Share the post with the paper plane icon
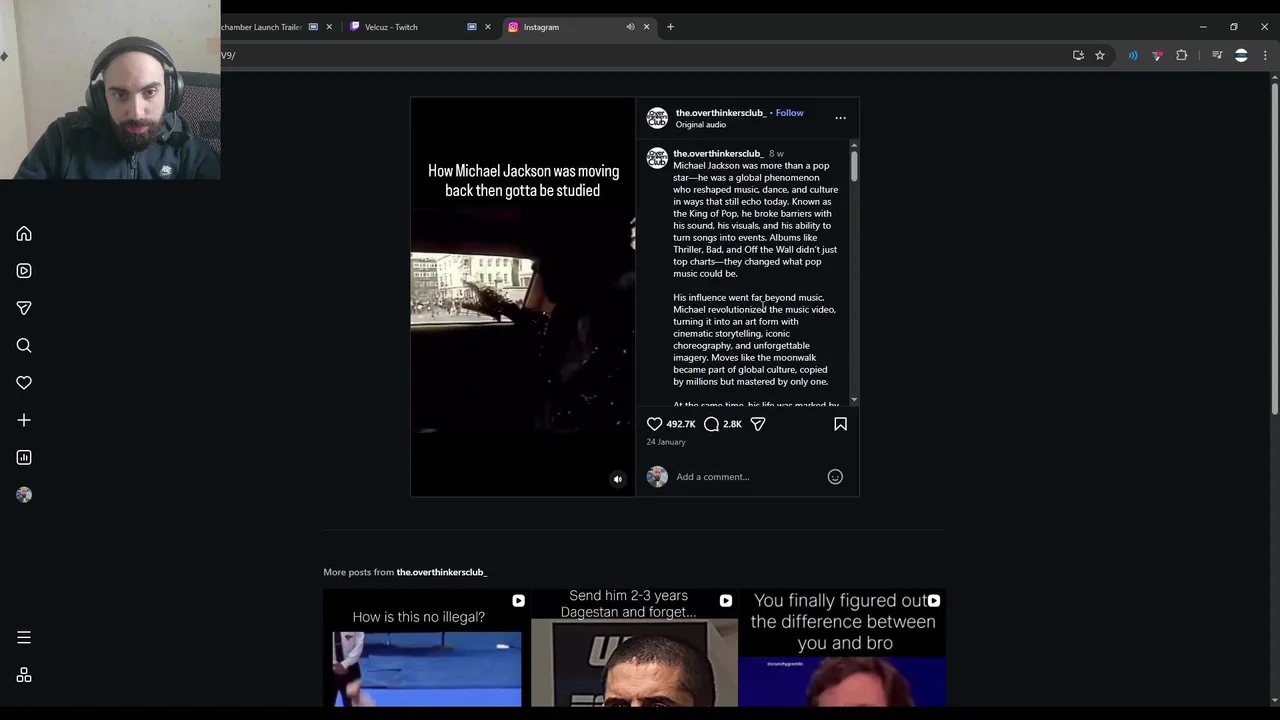The height and width of the screenshot is (720, 1280). [x=758, y=424]
